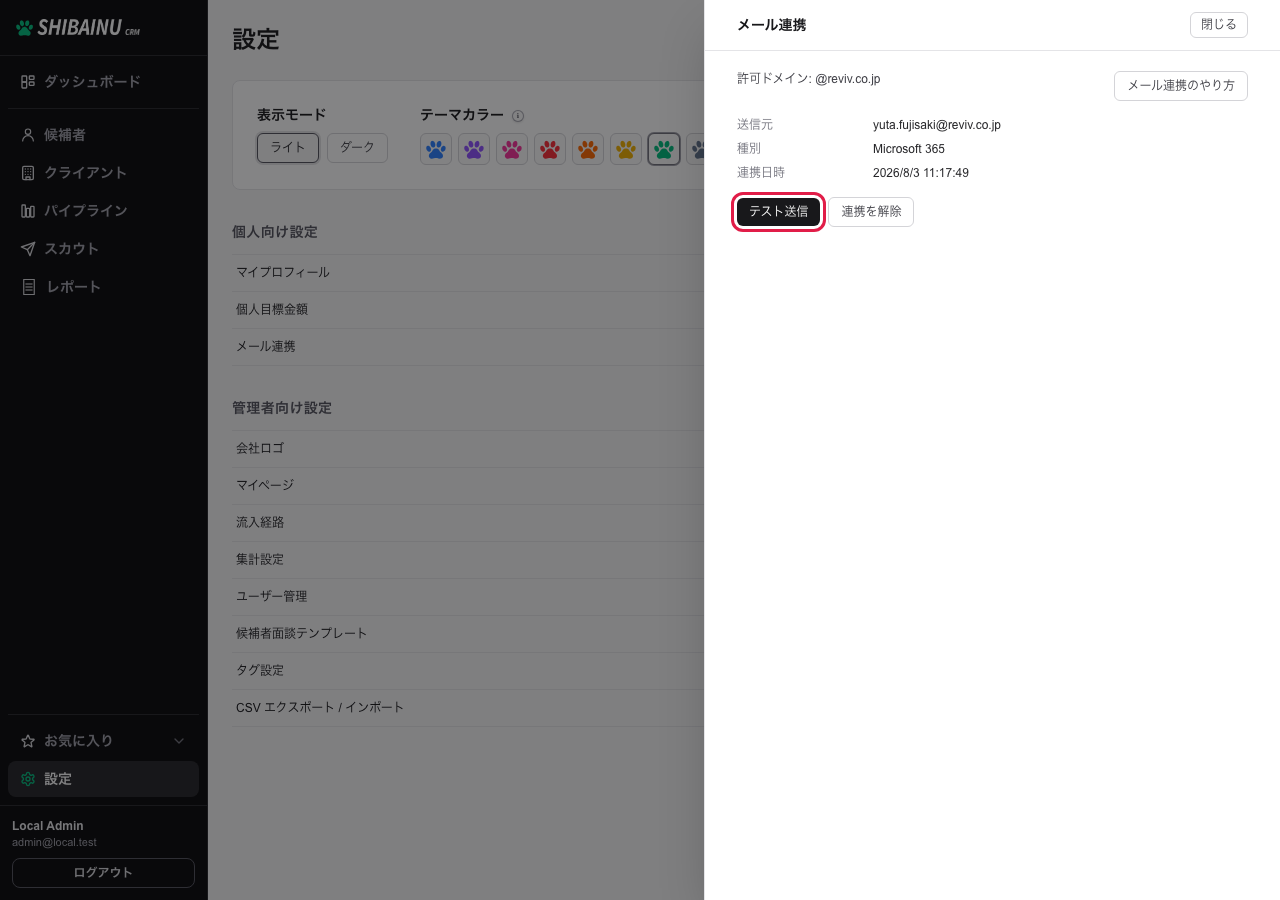Screen dimensions: 1280x900
Task: Open クライアント from sidebar
Action: point(104,173)
